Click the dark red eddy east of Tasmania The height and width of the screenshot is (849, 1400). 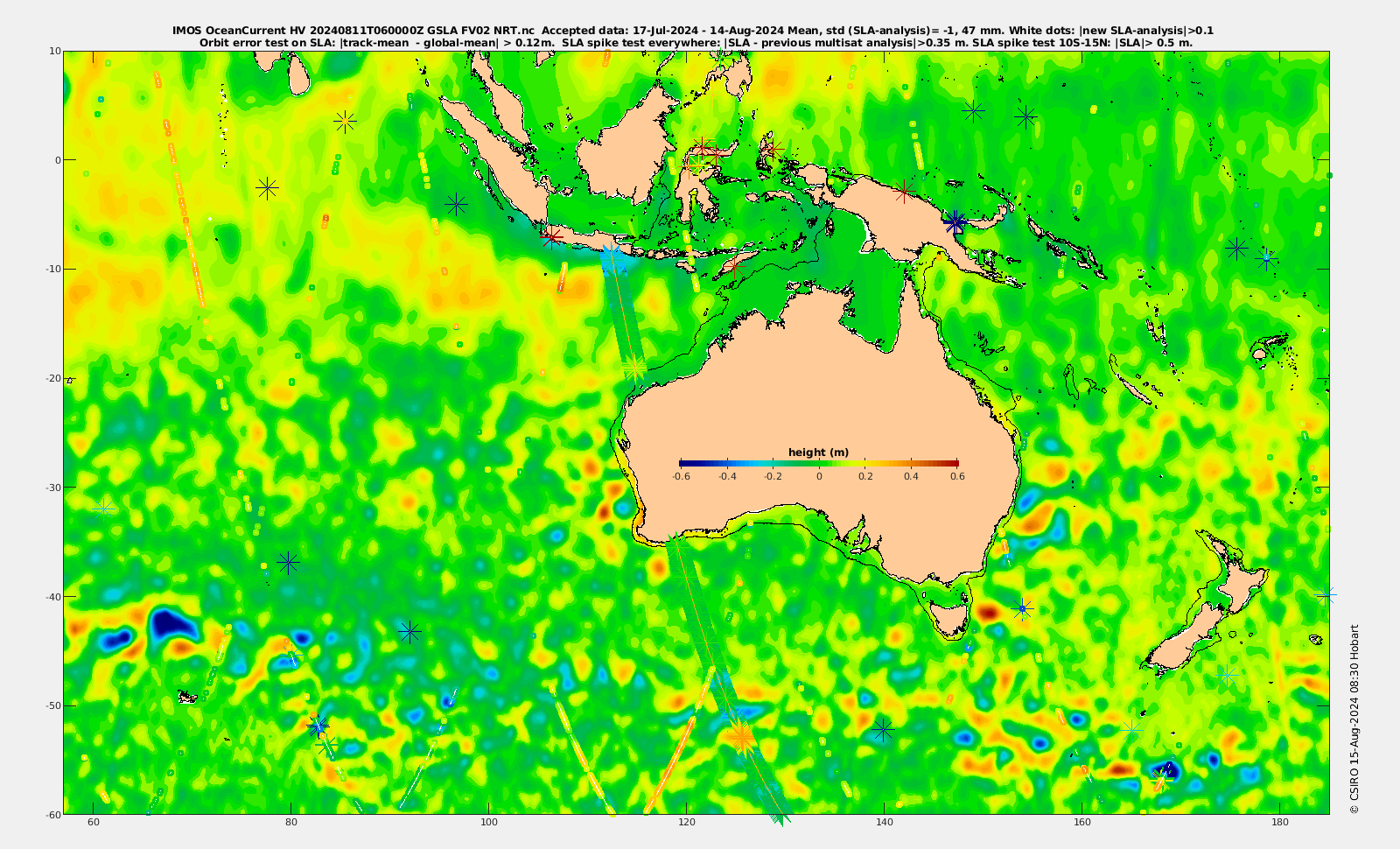tap(989, 612)
